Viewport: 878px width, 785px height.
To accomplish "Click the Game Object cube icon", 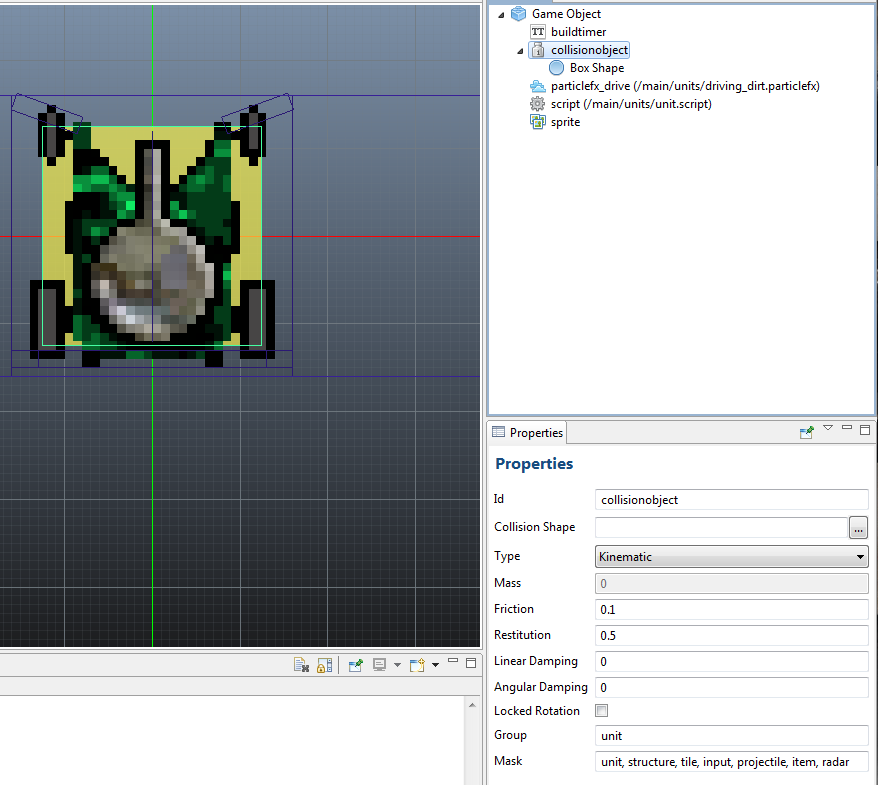I will pos(518,14).
